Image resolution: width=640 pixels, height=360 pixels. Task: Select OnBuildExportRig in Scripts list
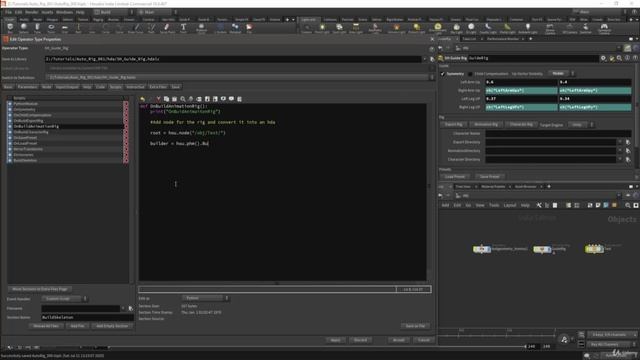(65, 121)
